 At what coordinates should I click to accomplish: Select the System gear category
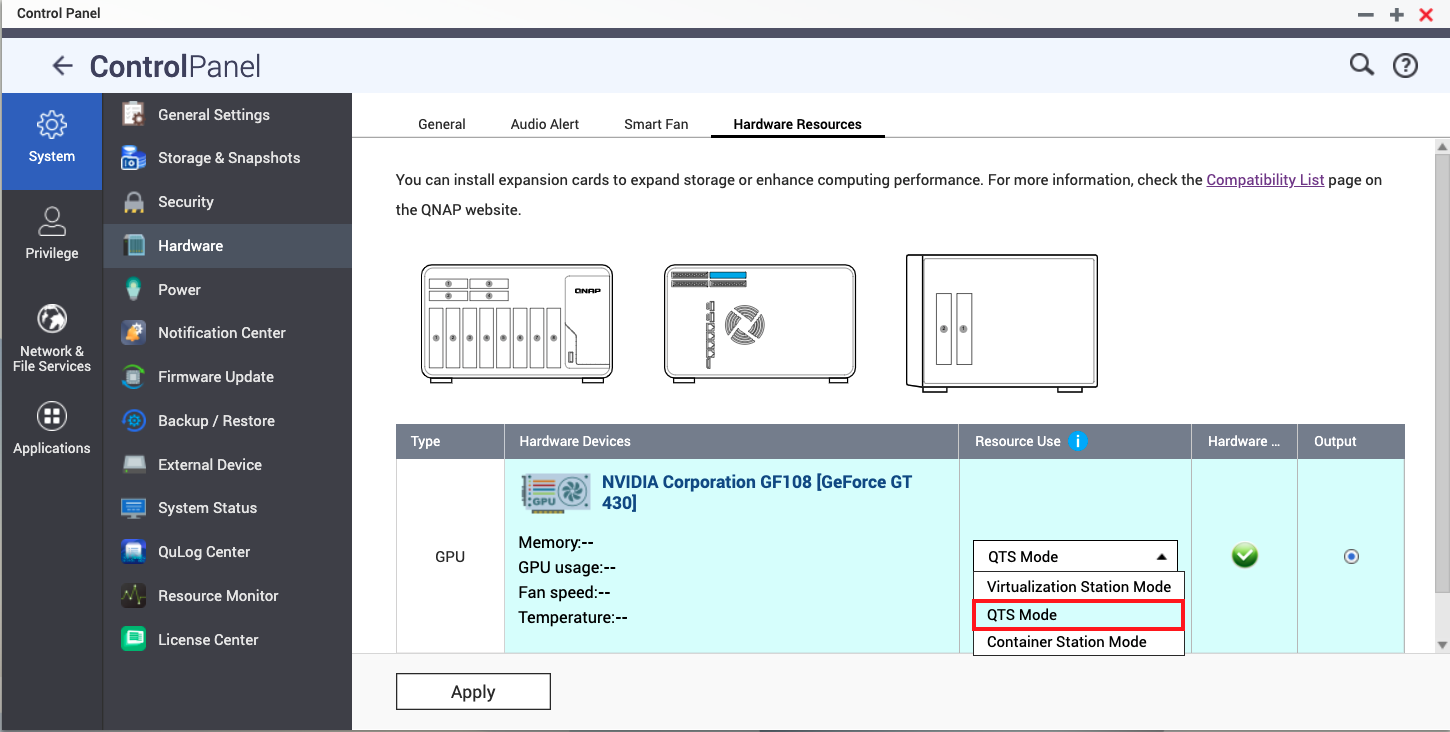click(51, 141)
